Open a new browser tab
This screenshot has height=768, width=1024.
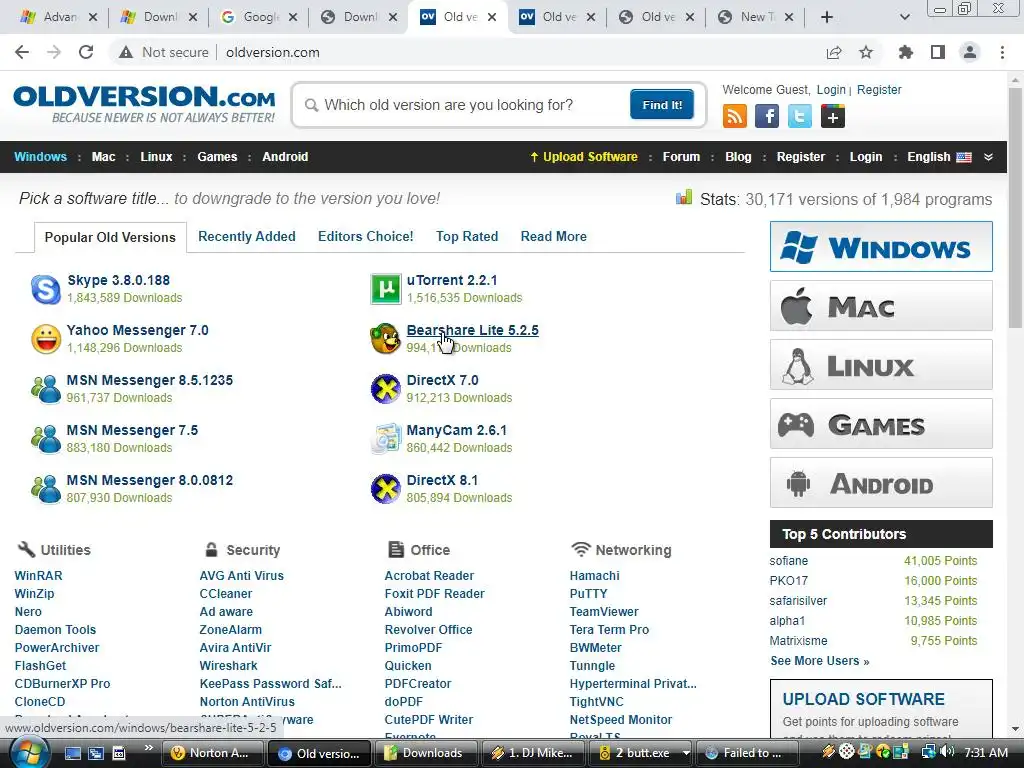coord(827,17)
